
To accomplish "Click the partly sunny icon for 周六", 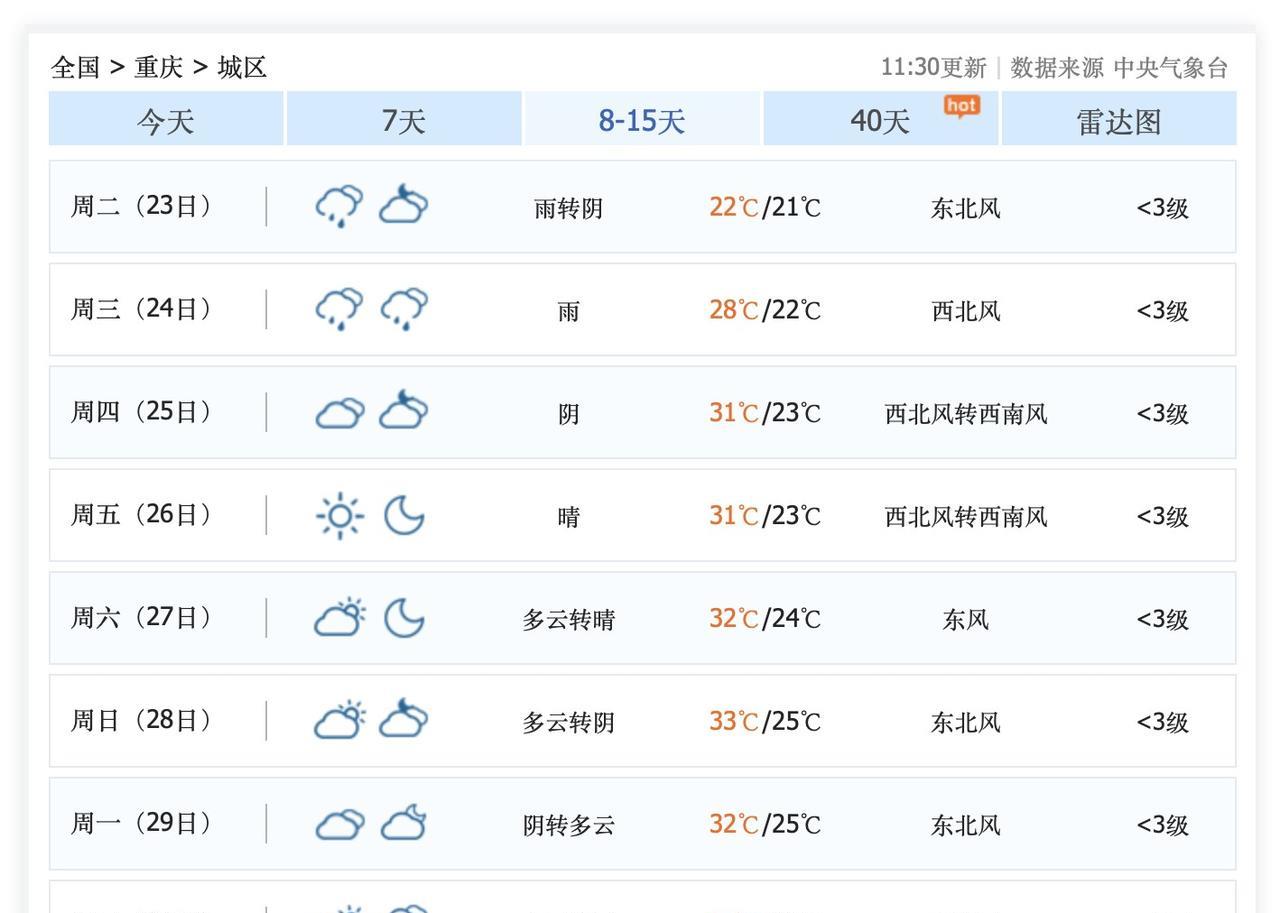I will pyautogui.click(x=340, y=618).
